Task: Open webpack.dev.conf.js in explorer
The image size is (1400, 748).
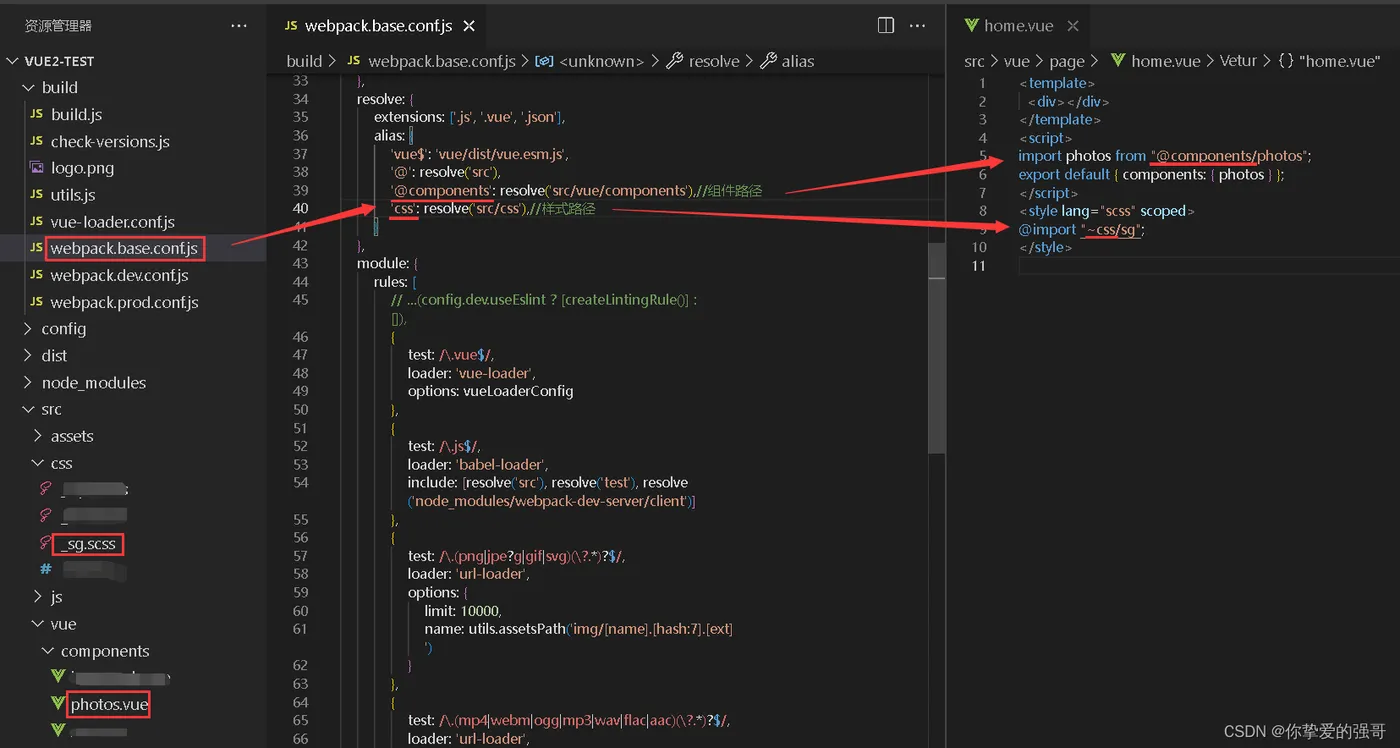Action: click(x=119, y=275)
